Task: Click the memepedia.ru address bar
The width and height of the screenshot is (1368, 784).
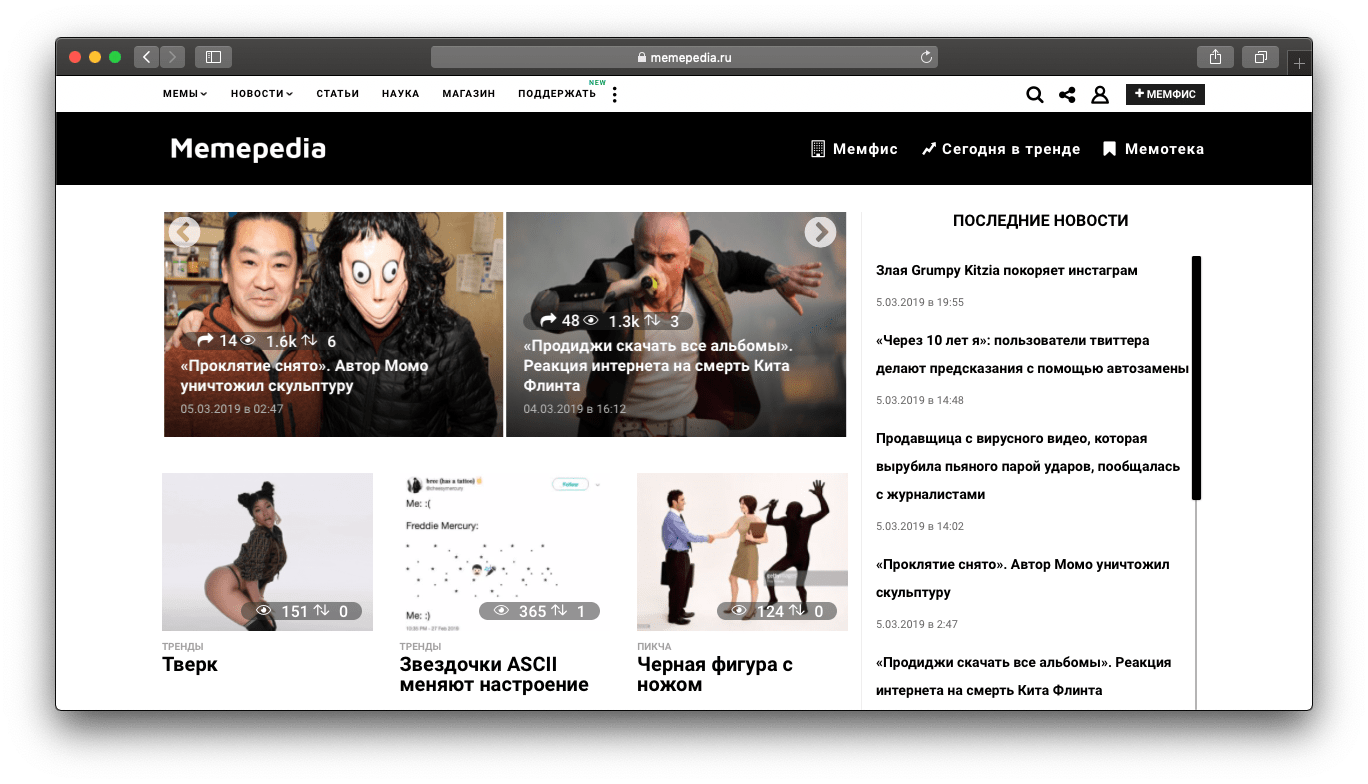Action: click(x=684, y=57)
